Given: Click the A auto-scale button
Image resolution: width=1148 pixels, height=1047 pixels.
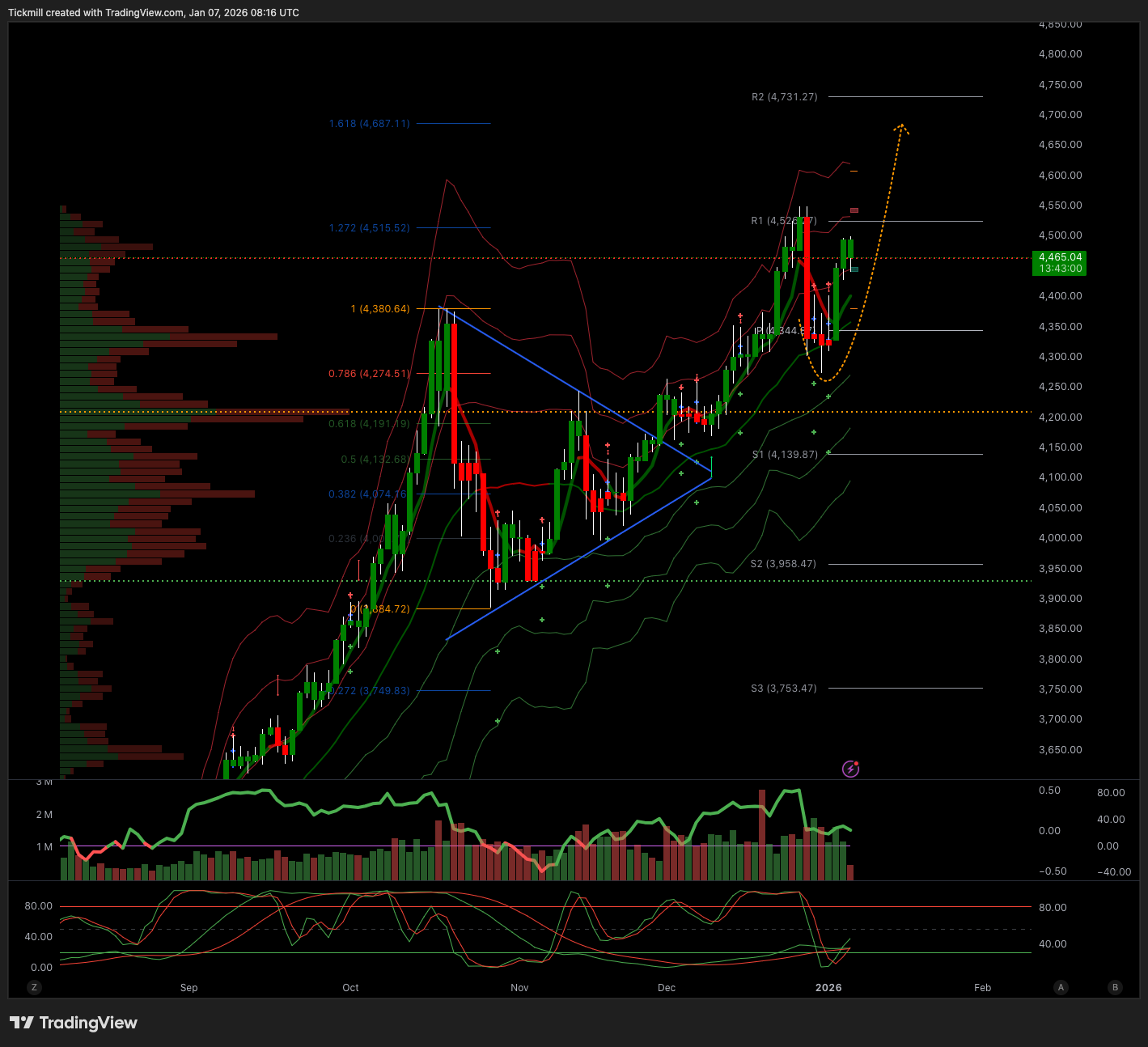Looking at the screenshot, I should [1061, 987].
